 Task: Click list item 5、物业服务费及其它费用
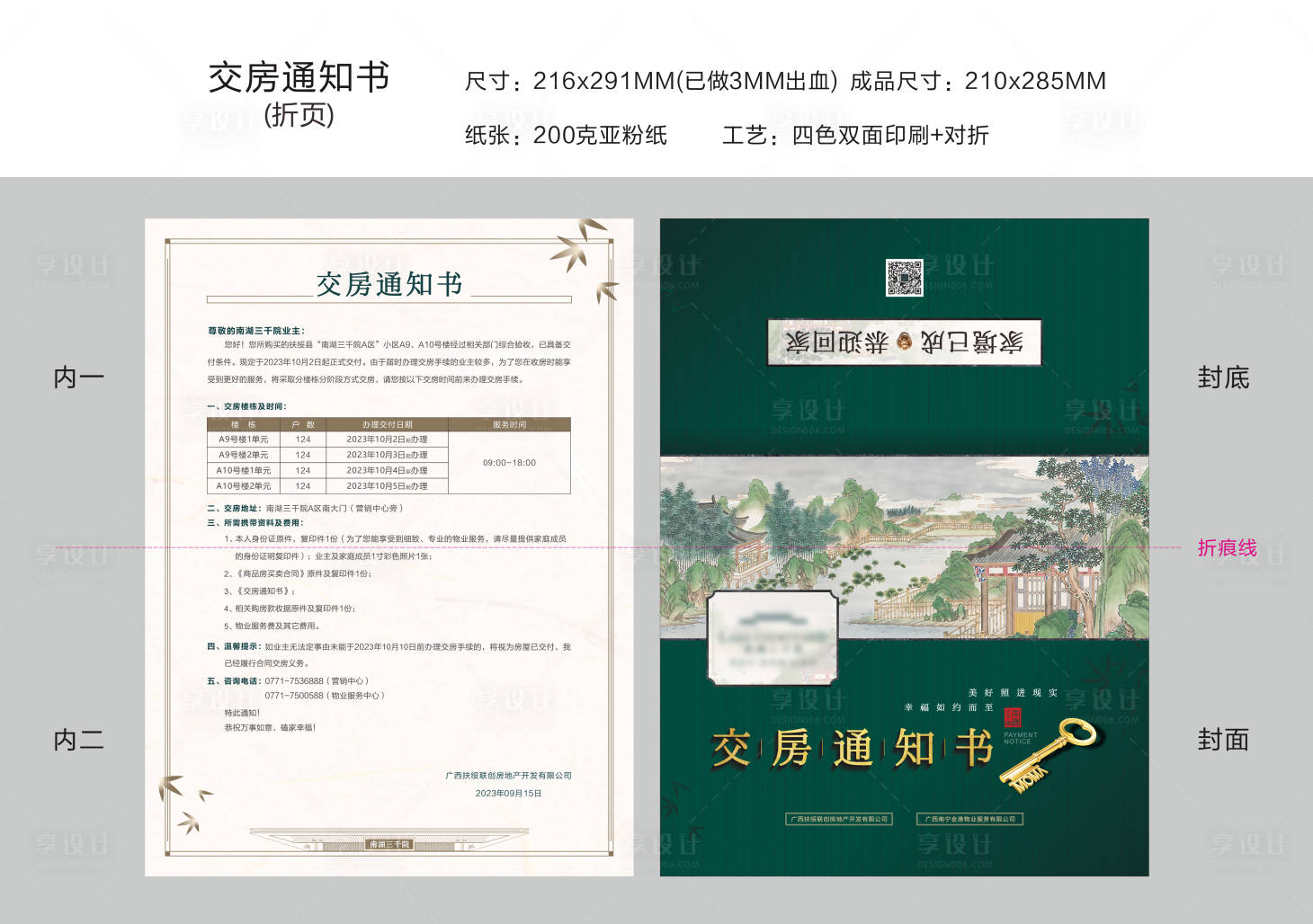(x=272, y=626)
